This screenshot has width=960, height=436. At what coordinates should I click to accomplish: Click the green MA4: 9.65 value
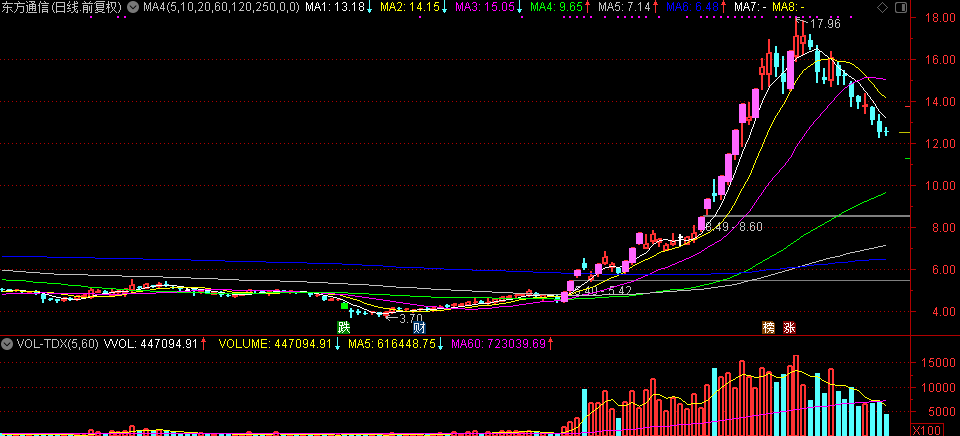tap(556, 7)
